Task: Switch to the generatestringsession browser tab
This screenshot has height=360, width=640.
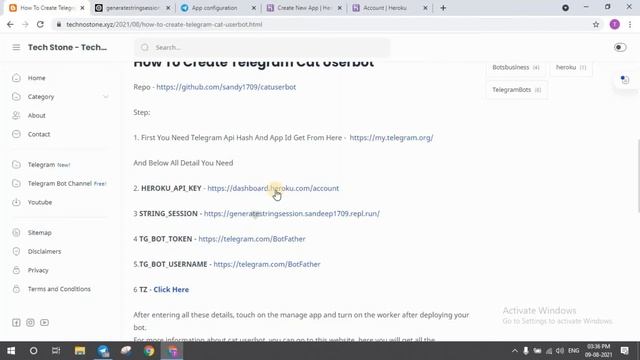Action: pos(132,8)
